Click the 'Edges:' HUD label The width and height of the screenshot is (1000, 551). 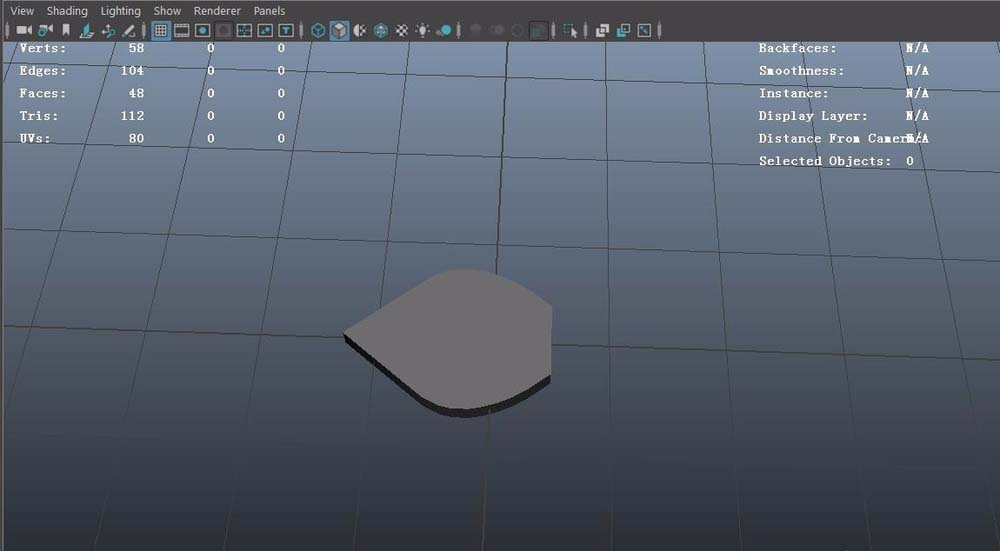(x=43, y=71)
